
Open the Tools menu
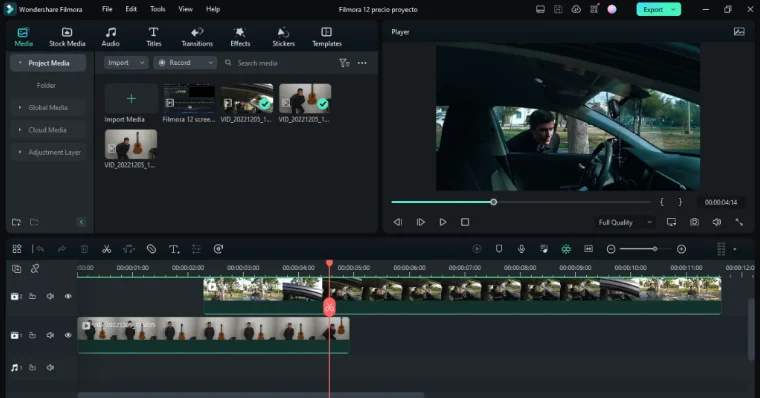[x=158, y=9]
